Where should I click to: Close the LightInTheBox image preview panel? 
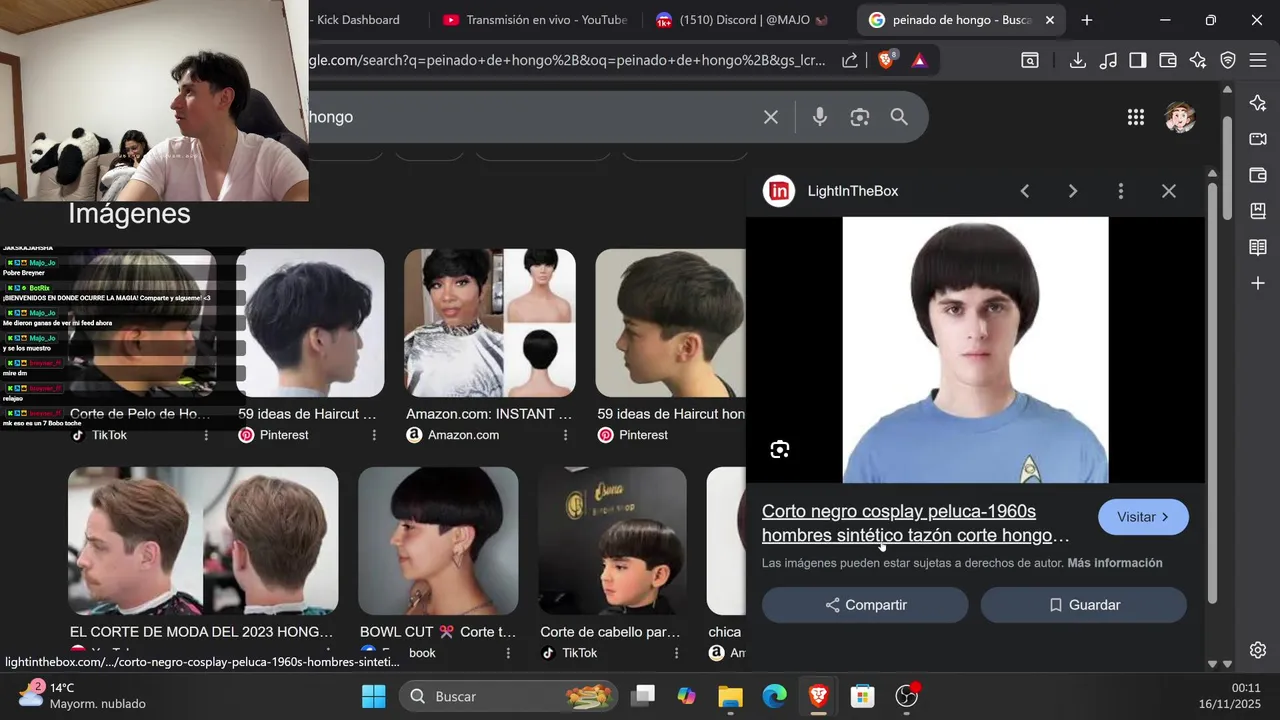click(x=1169, y=191)
